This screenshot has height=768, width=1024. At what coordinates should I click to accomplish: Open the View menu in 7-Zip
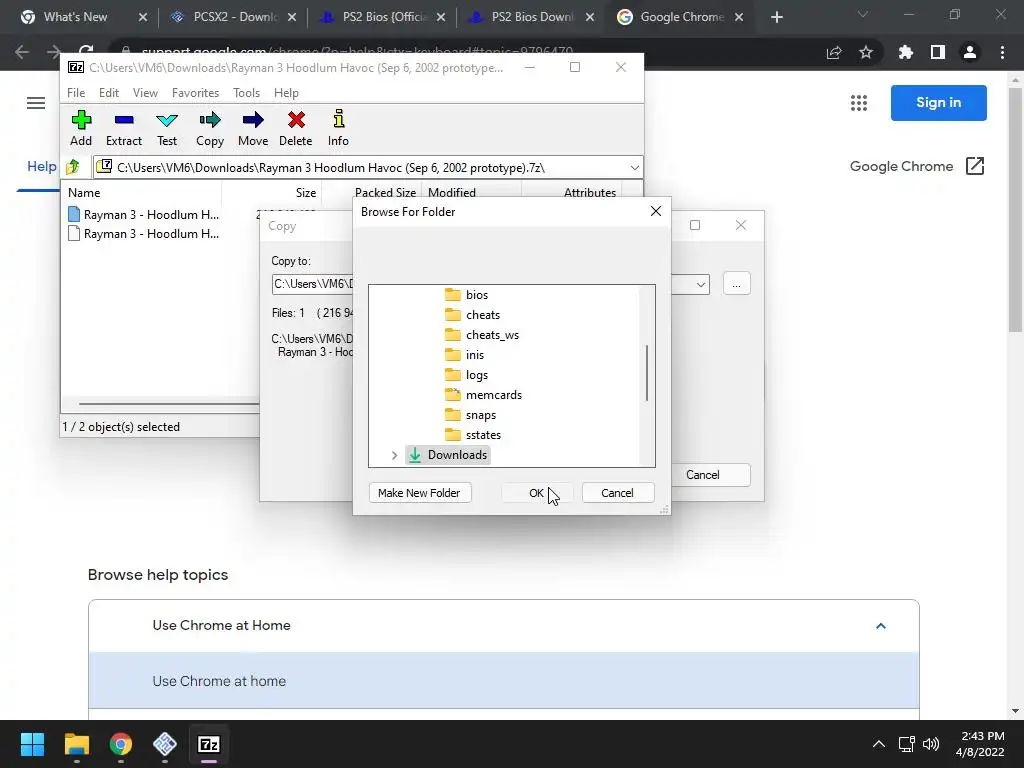tap(145, 93)
